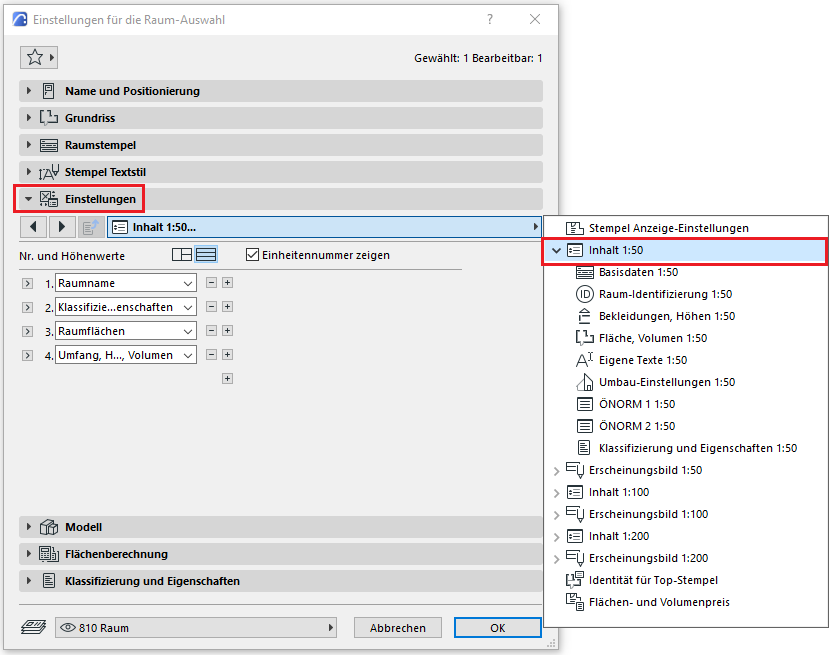This screenshot has height=655, width=836.
Task: Open the Raumname dropdown in row 1
Action: (x=126, y=283)
